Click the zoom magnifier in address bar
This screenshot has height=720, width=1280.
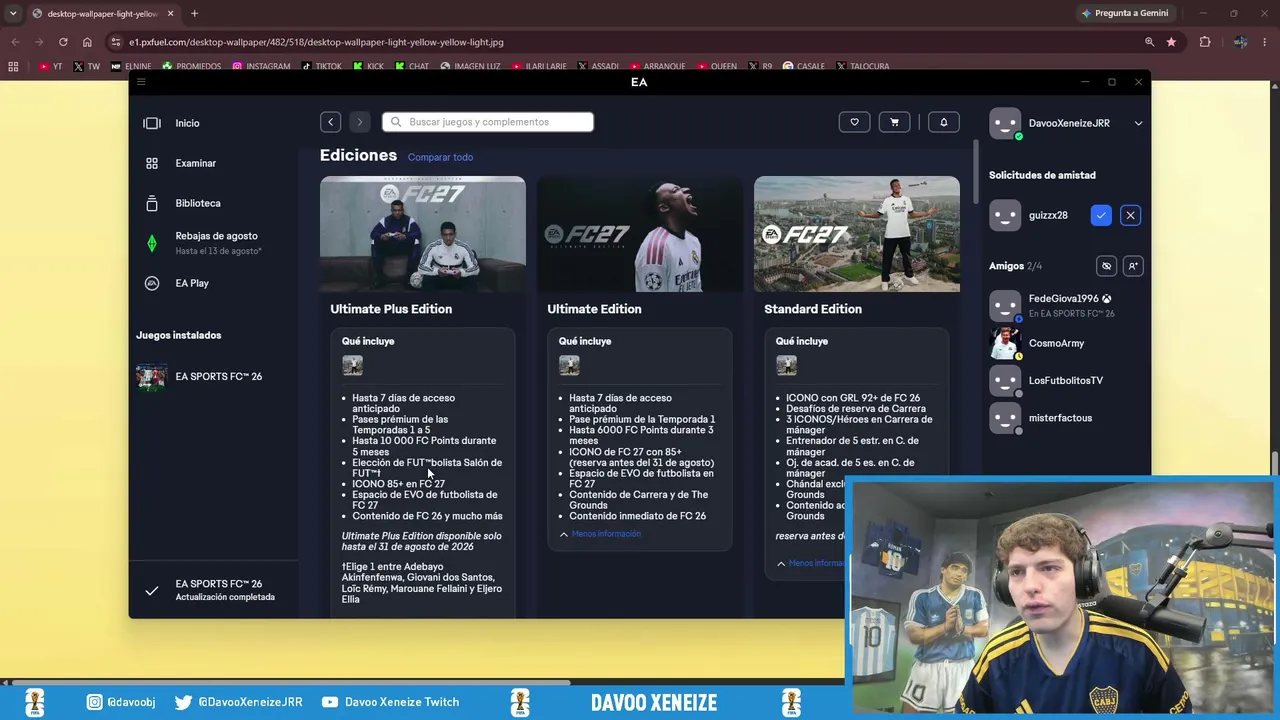1149,42
